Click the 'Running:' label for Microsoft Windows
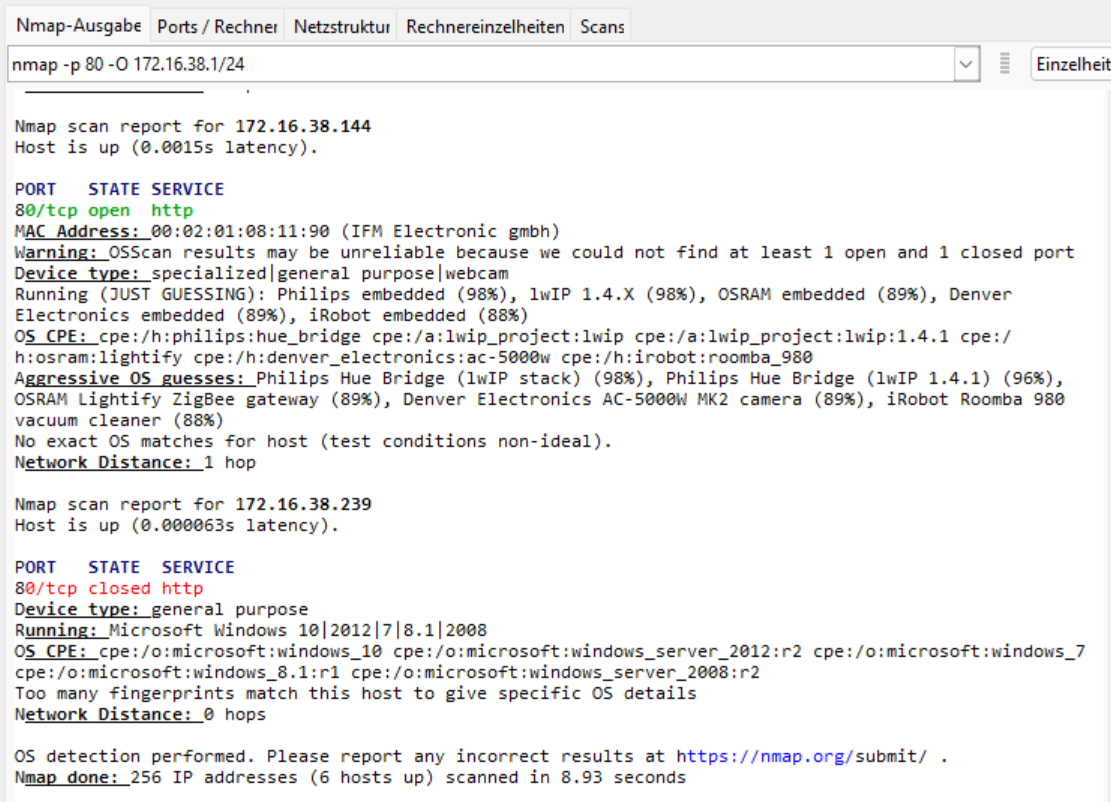This screenshot has height=802, width=1111. (60, 630)
